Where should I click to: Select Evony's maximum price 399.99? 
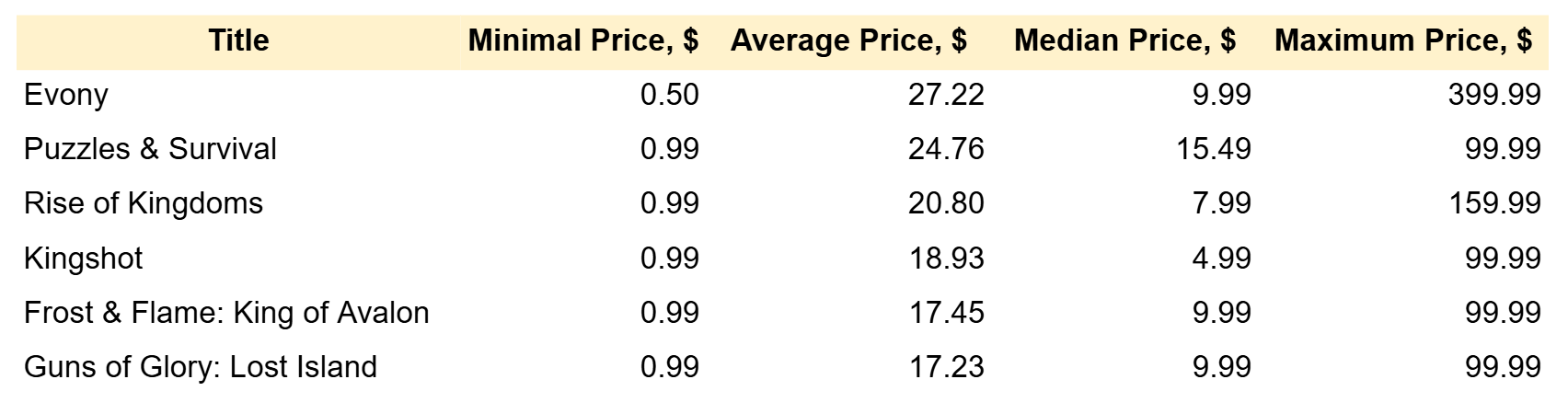pos(1493,95)
